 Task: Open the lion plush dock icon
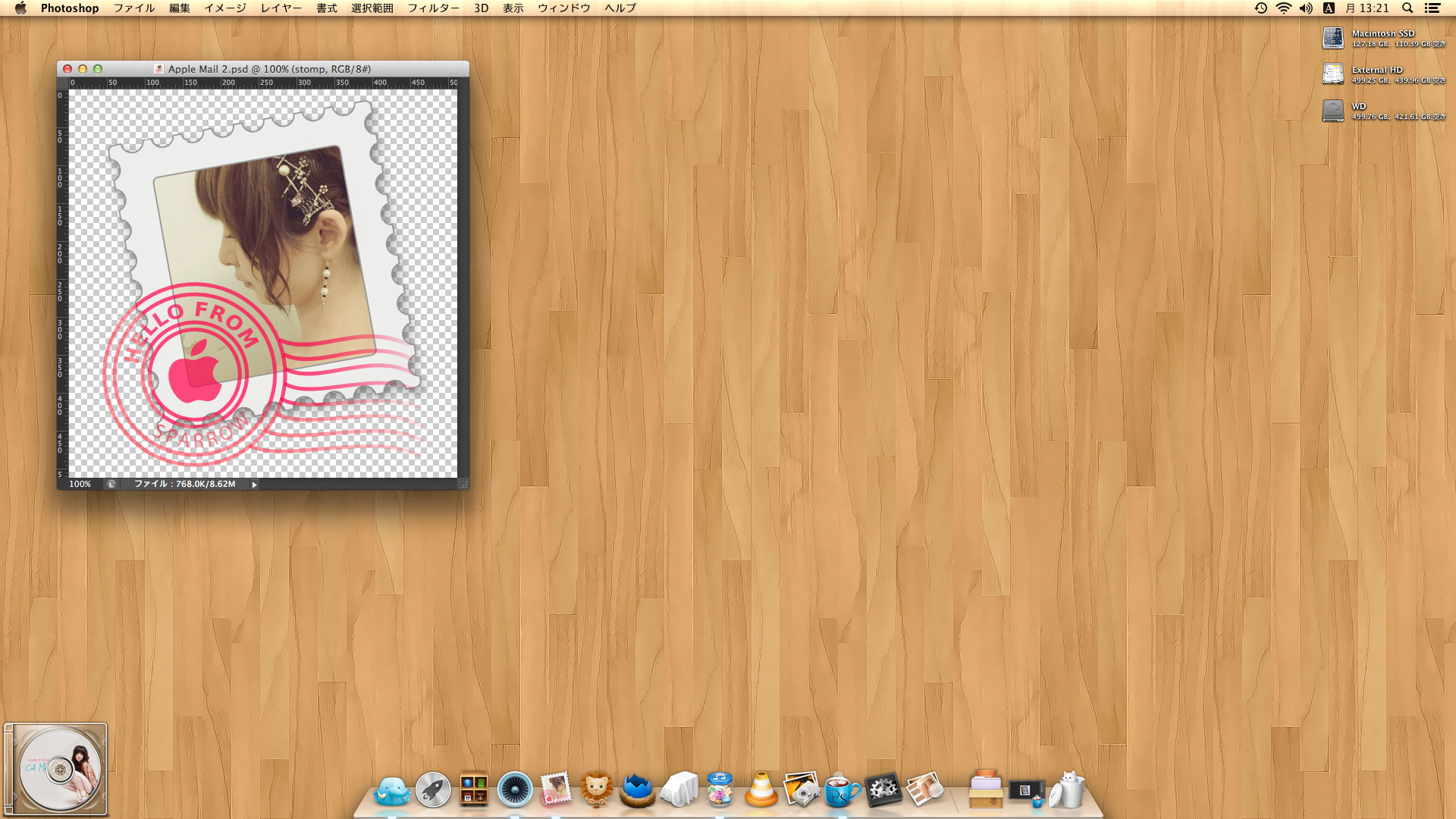click(597, 789)
